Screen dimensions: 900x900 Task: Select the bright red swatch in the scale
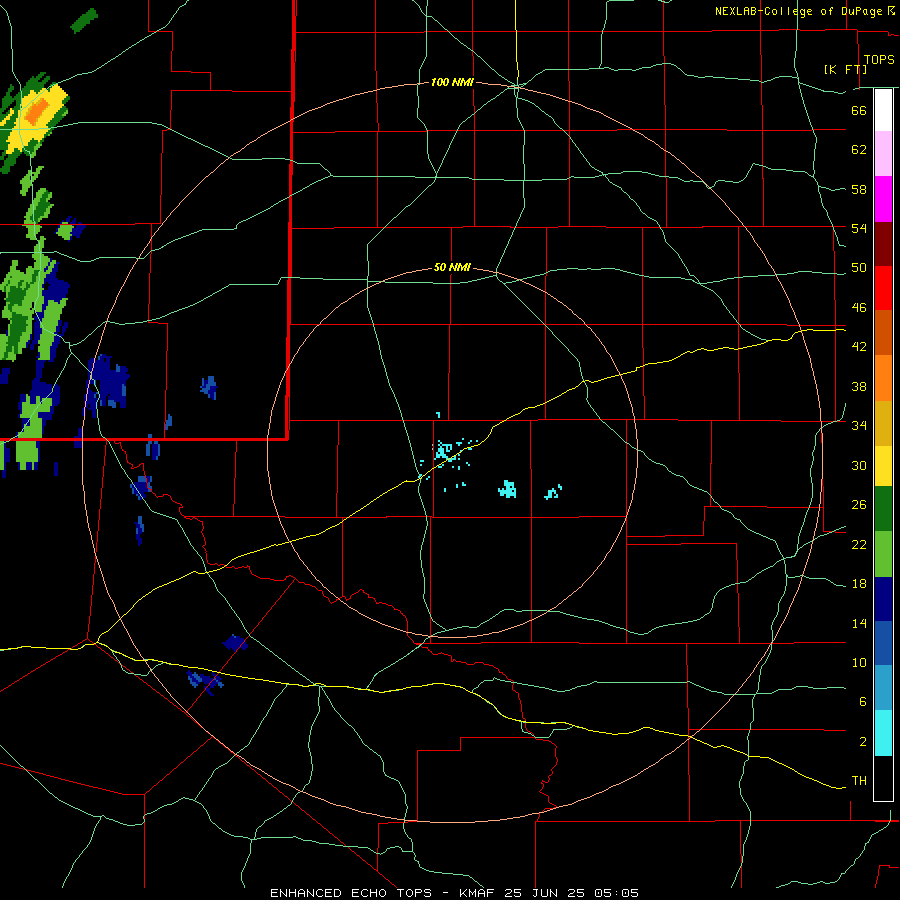(x=883, y=288)
